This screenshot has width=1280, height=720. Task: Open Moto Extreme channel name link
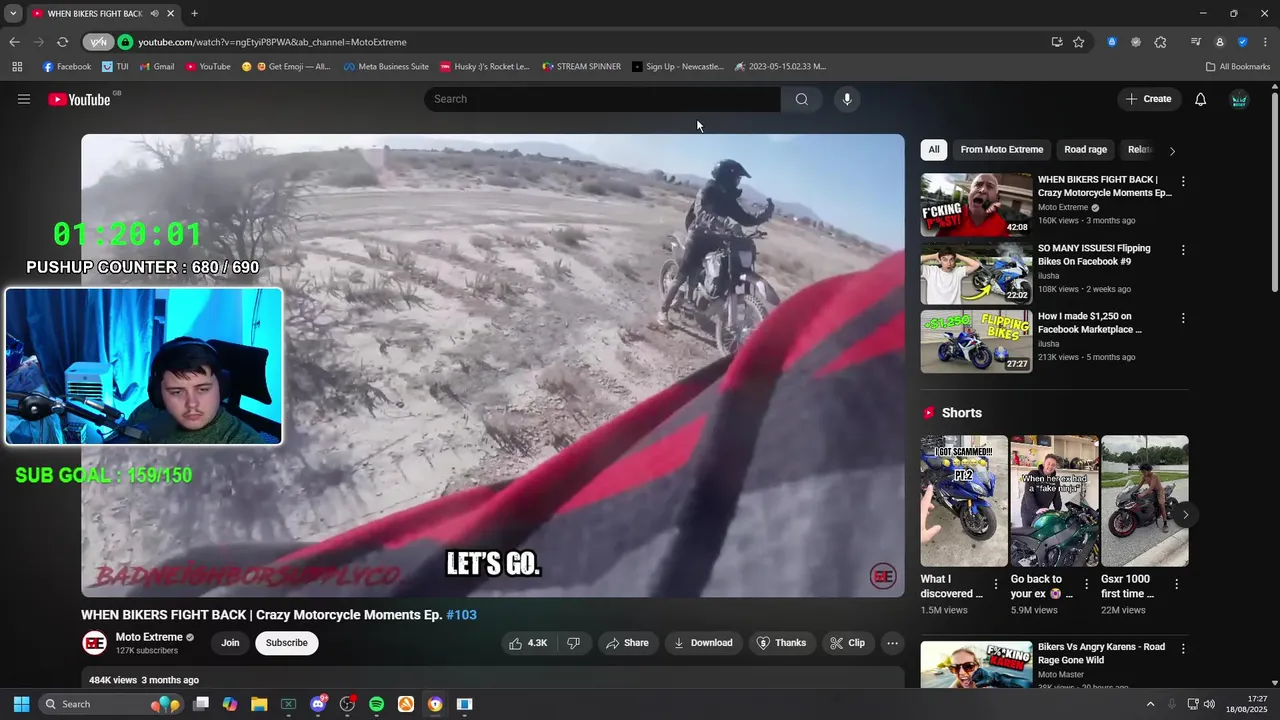tap(149, 637)
